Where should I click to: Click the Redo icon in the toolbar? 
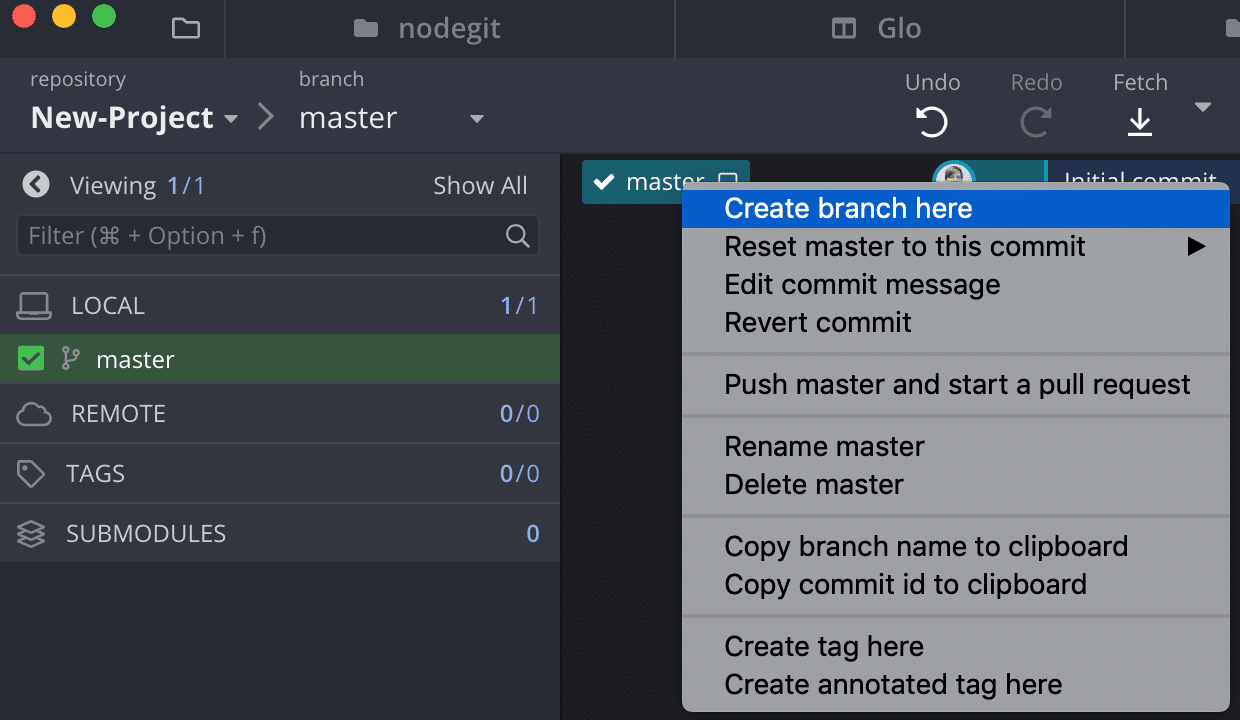[x=1035, y=120]
